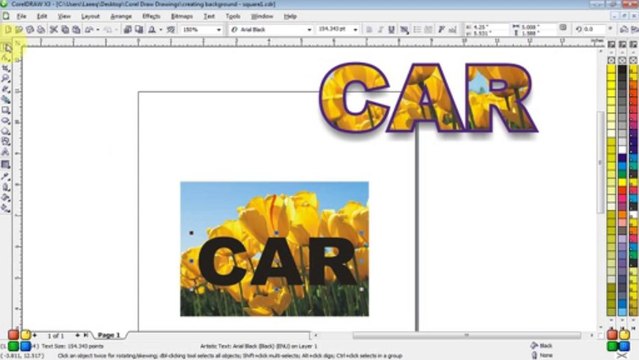639x360 pixels.
Task: Open the Application Launcher icon
Action: click(x=152, y=30)
